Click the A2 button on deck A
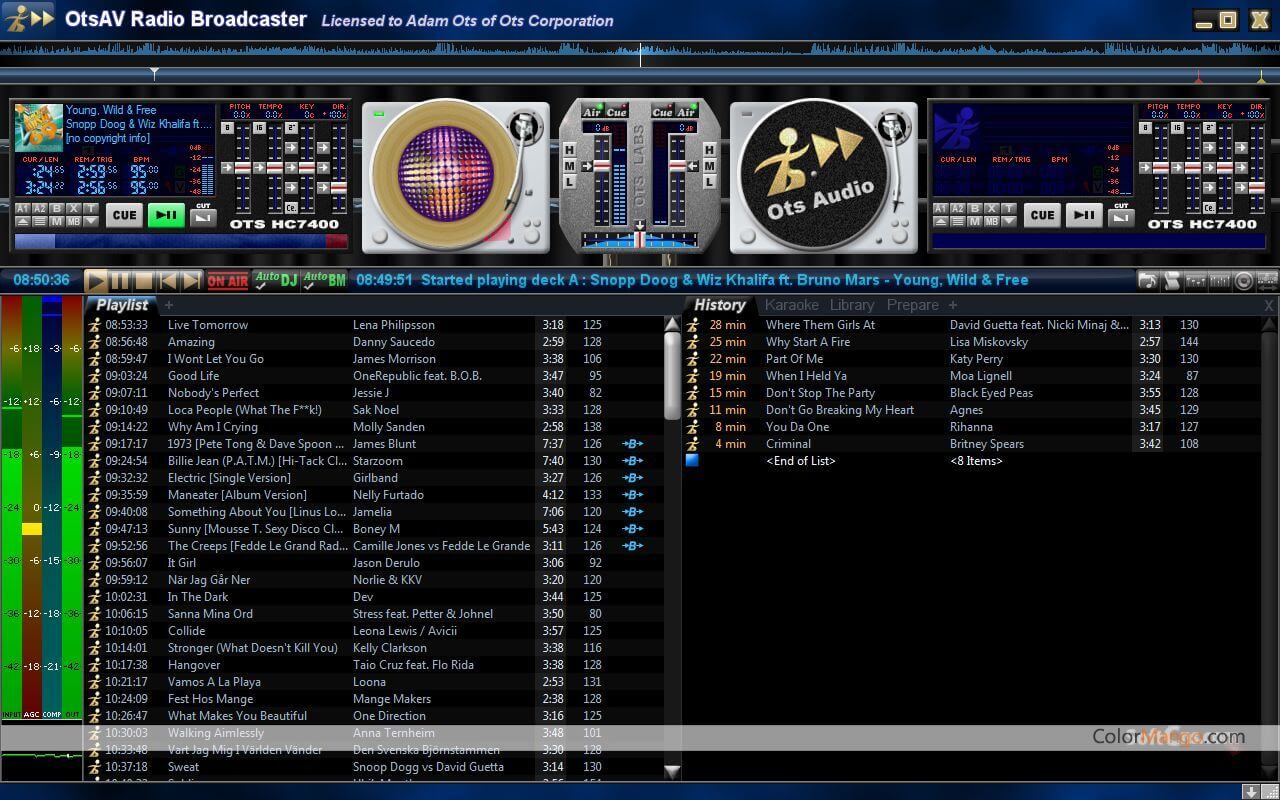The image size is (1280, 800). (40, 208)
